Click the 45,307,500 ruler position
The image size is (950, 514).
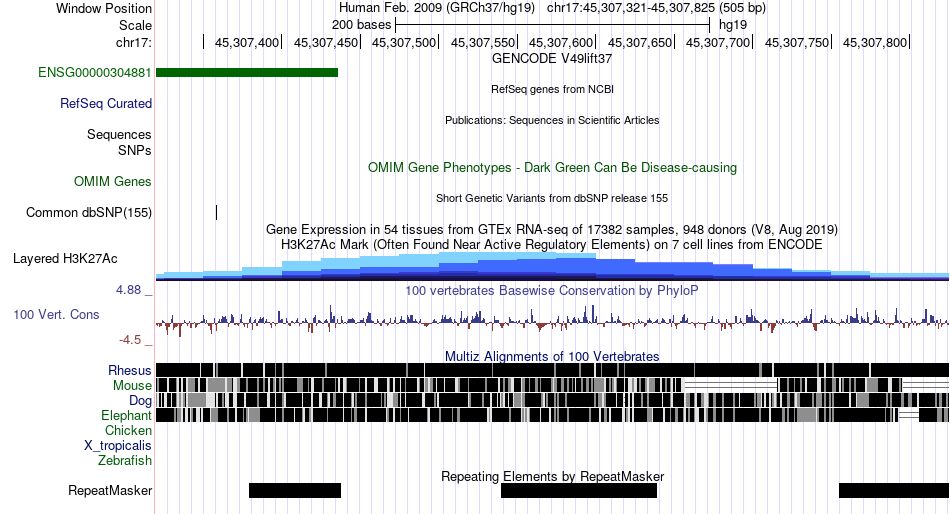tap(404, 42)
